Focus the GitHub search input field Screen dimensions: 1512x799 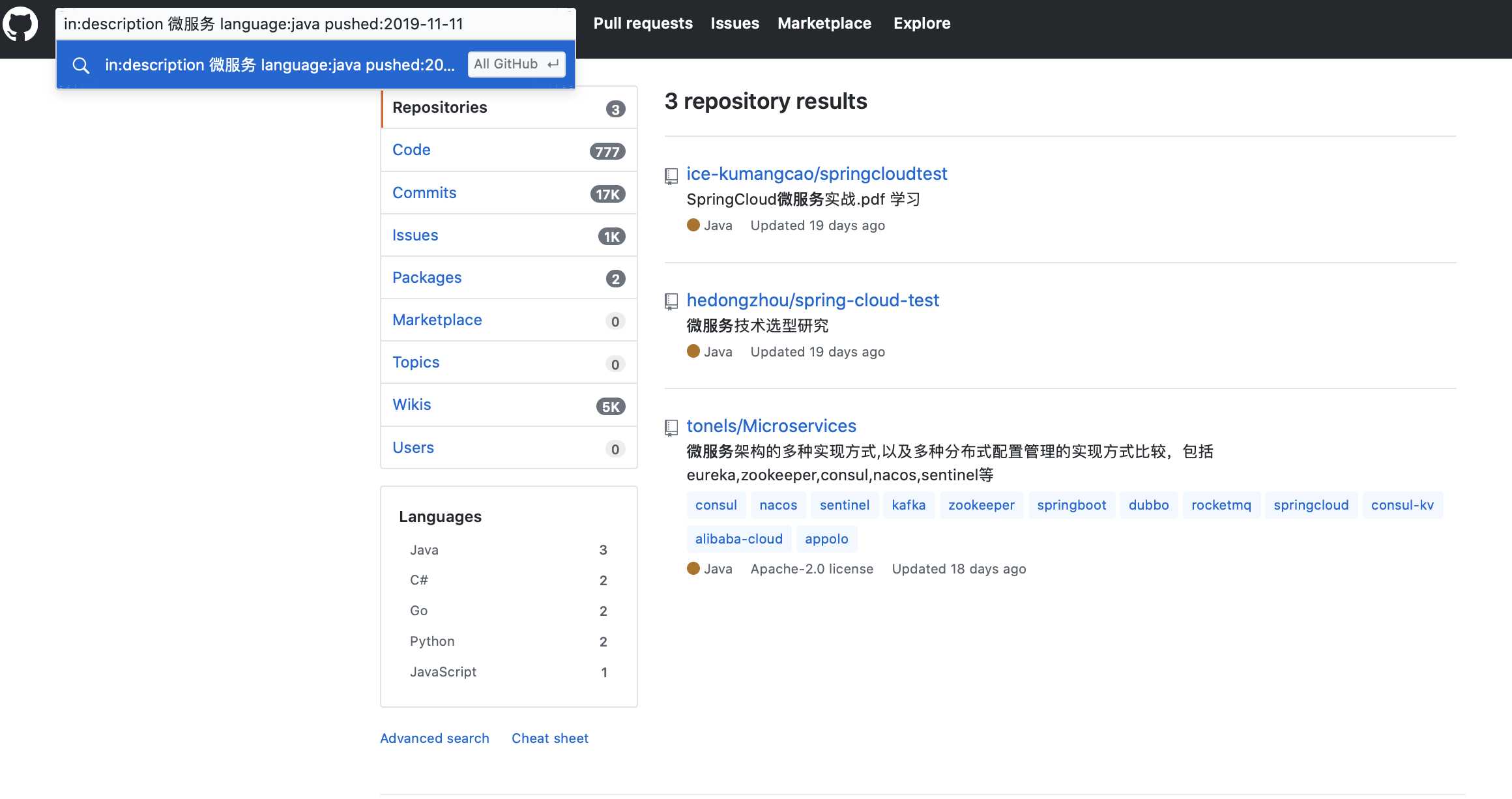[315, 24]
